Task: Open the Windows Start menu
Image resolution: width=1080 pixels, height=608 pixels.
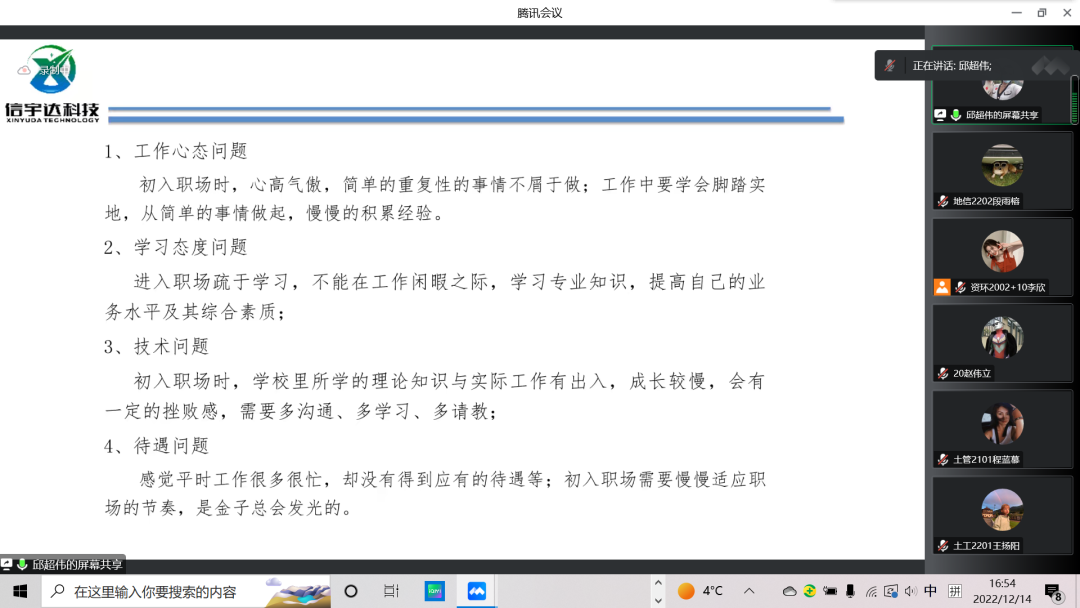Action: coord(20,591)
